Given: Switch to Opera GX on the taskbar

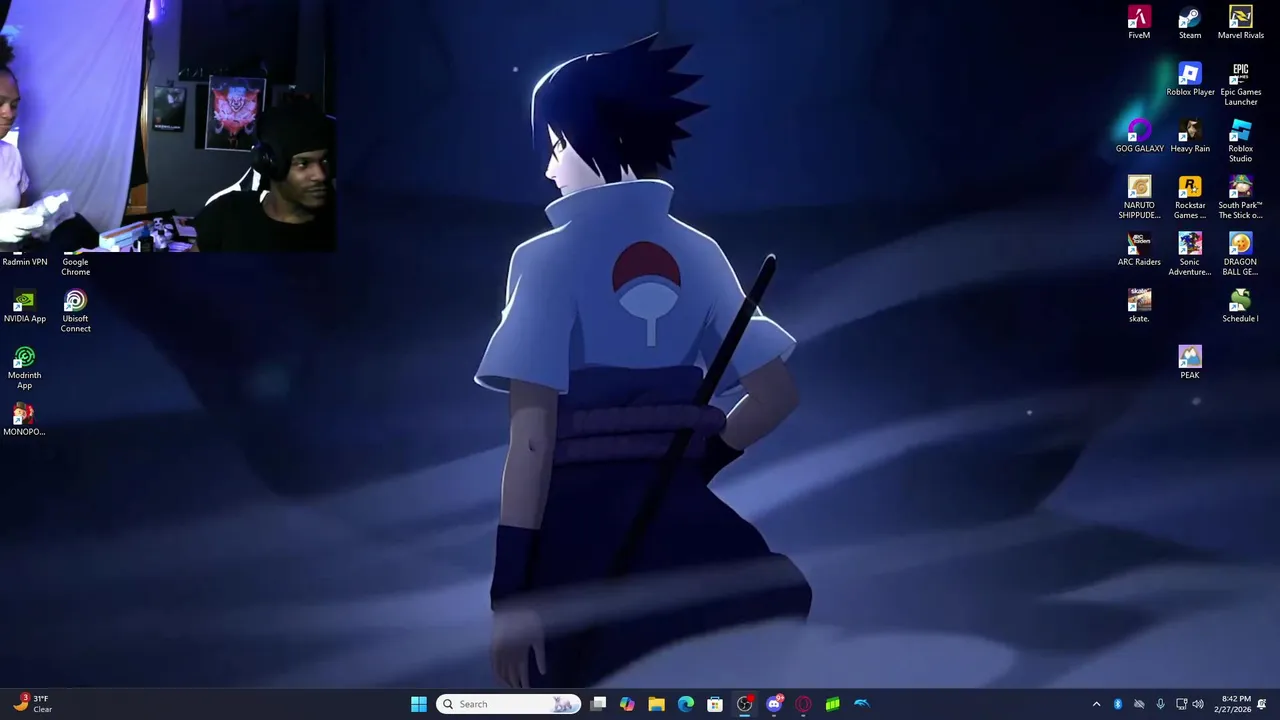Looking at the screenshot, I should (803, 704).
